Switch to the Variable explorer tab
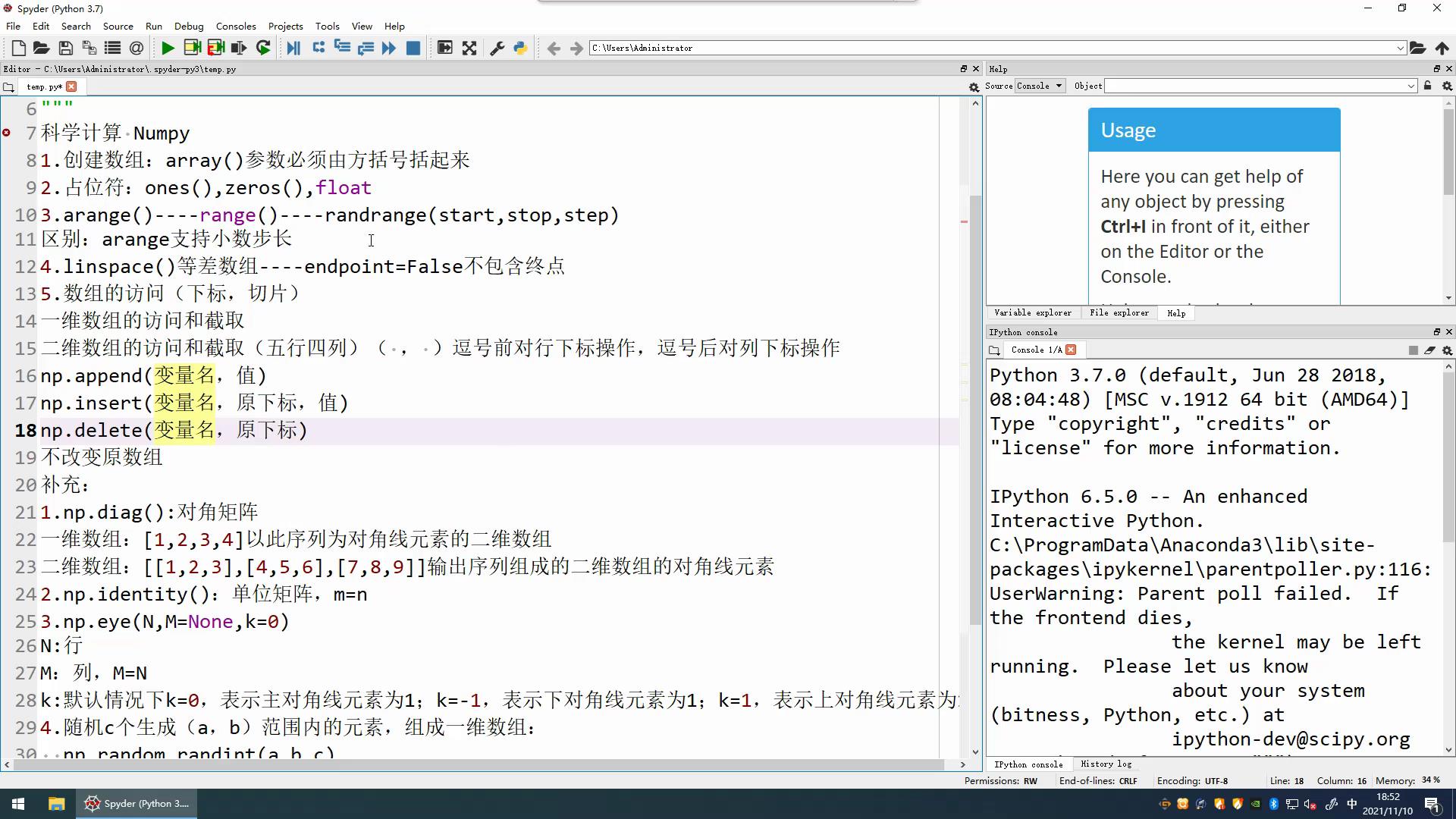Viewport: 1456px width, 819px height. [x=1032, y=312]
